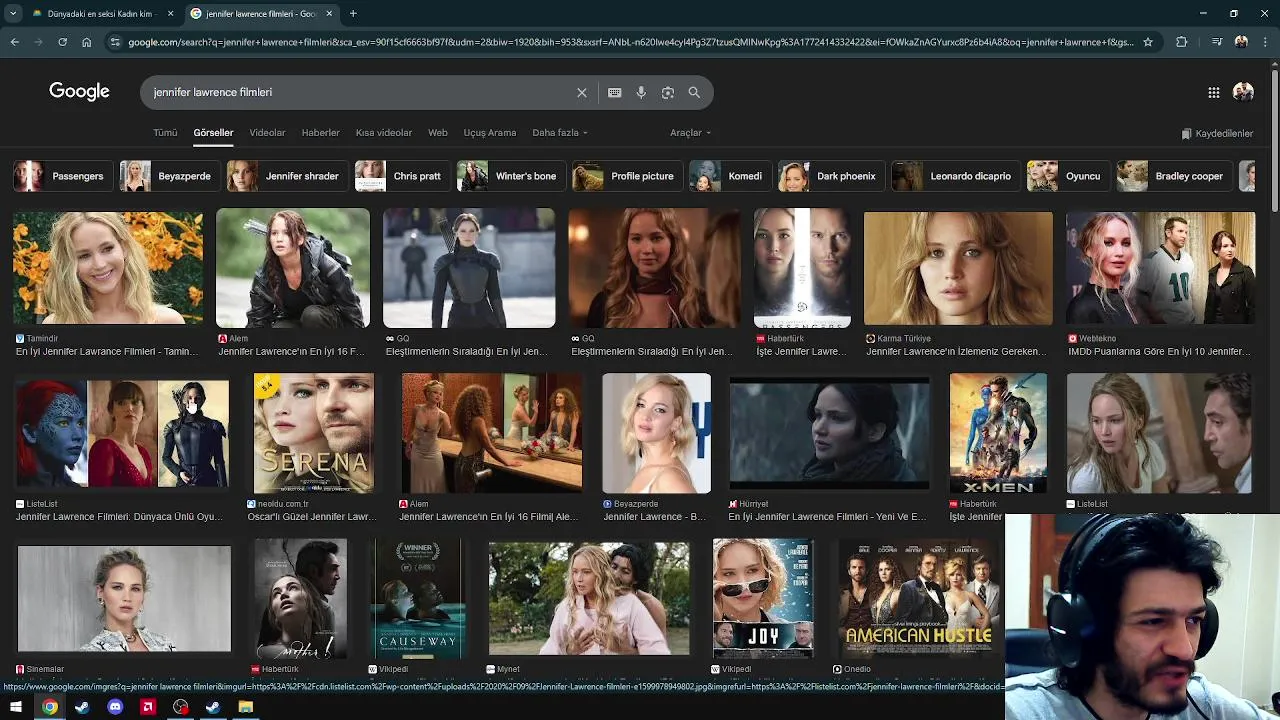Open tab search dropdown arrow

13,14
